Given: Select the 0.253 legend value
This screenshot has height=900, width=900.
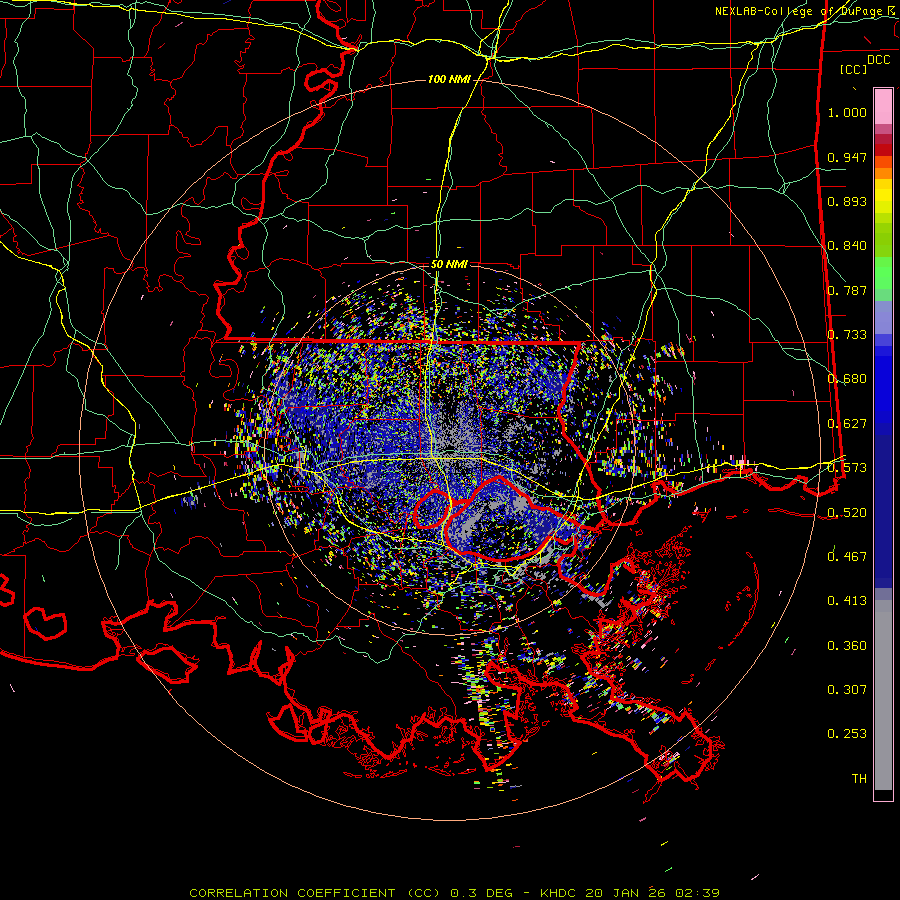Looking at the screenshot, I should (847, 734).
